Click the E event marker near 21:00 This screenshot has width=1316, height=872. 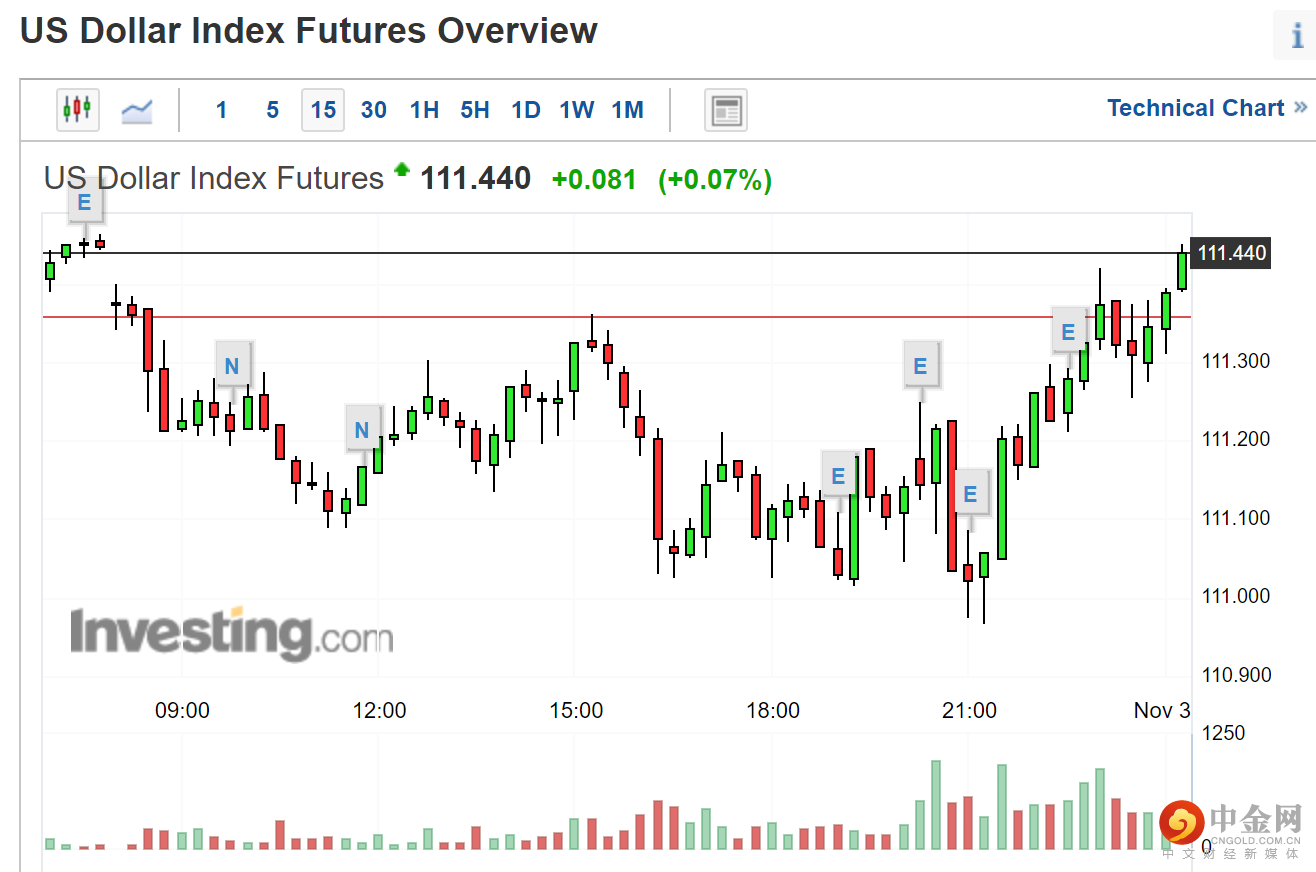click(x=969, y=493)
